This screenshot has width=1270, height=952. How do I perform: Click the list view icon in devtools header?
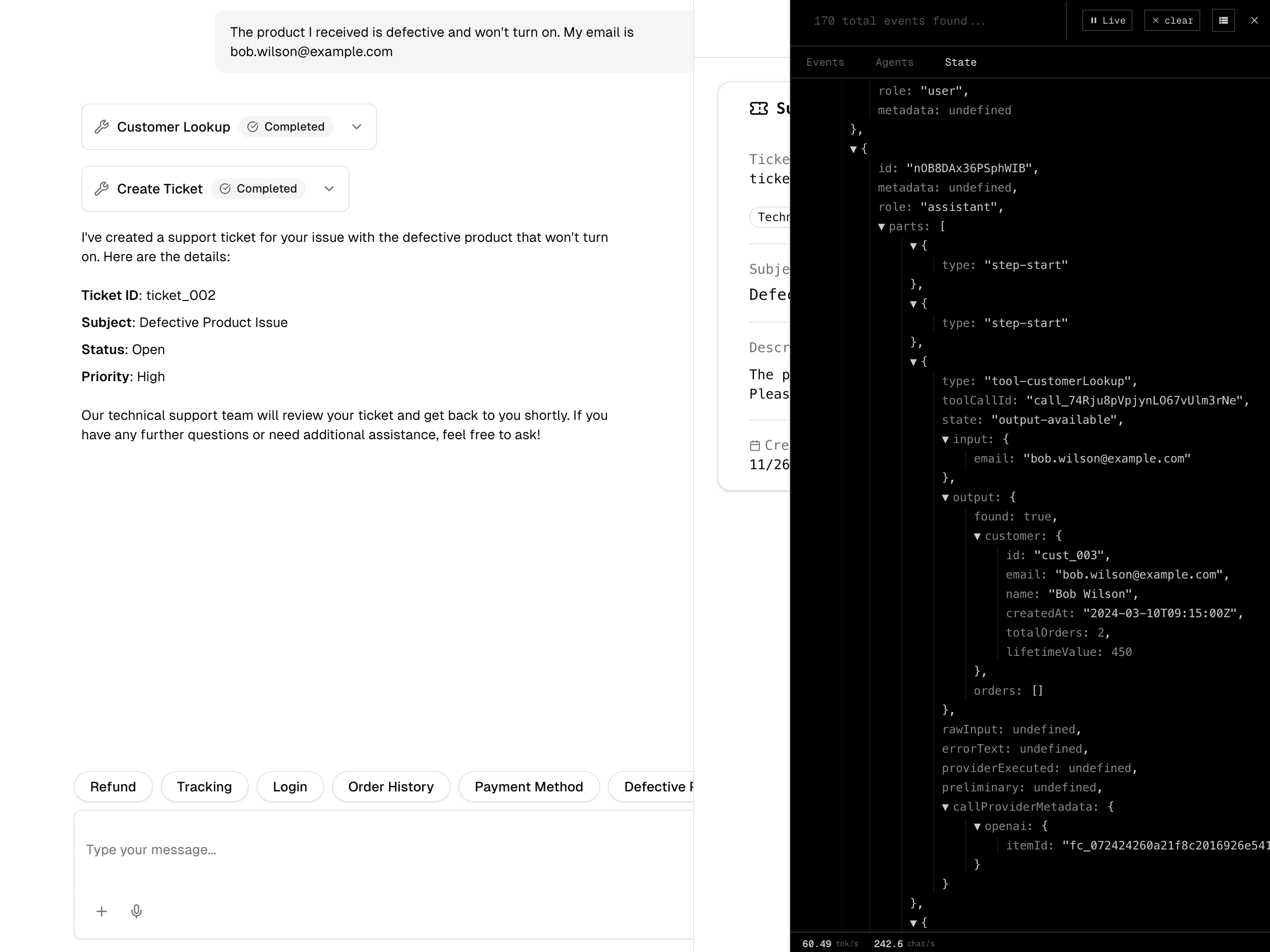click(x=1223, y=21)
